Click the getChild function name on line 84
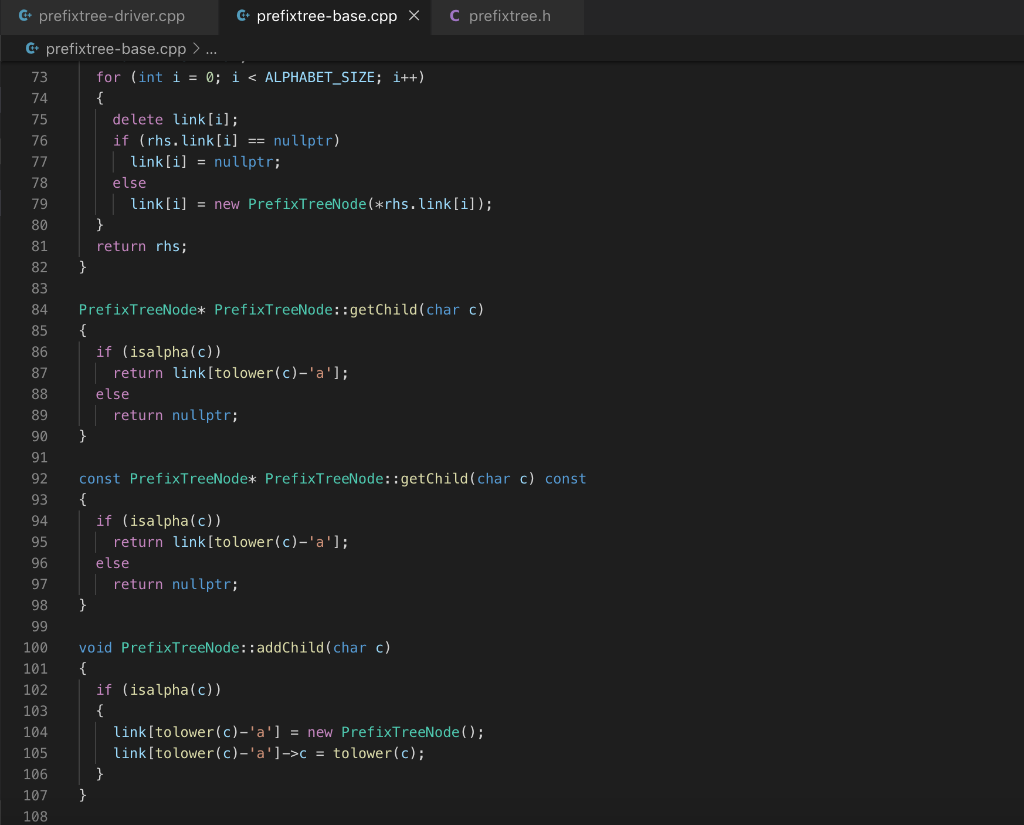Image resolution: width=1024 pixels, height=825 pixels. 383,310
